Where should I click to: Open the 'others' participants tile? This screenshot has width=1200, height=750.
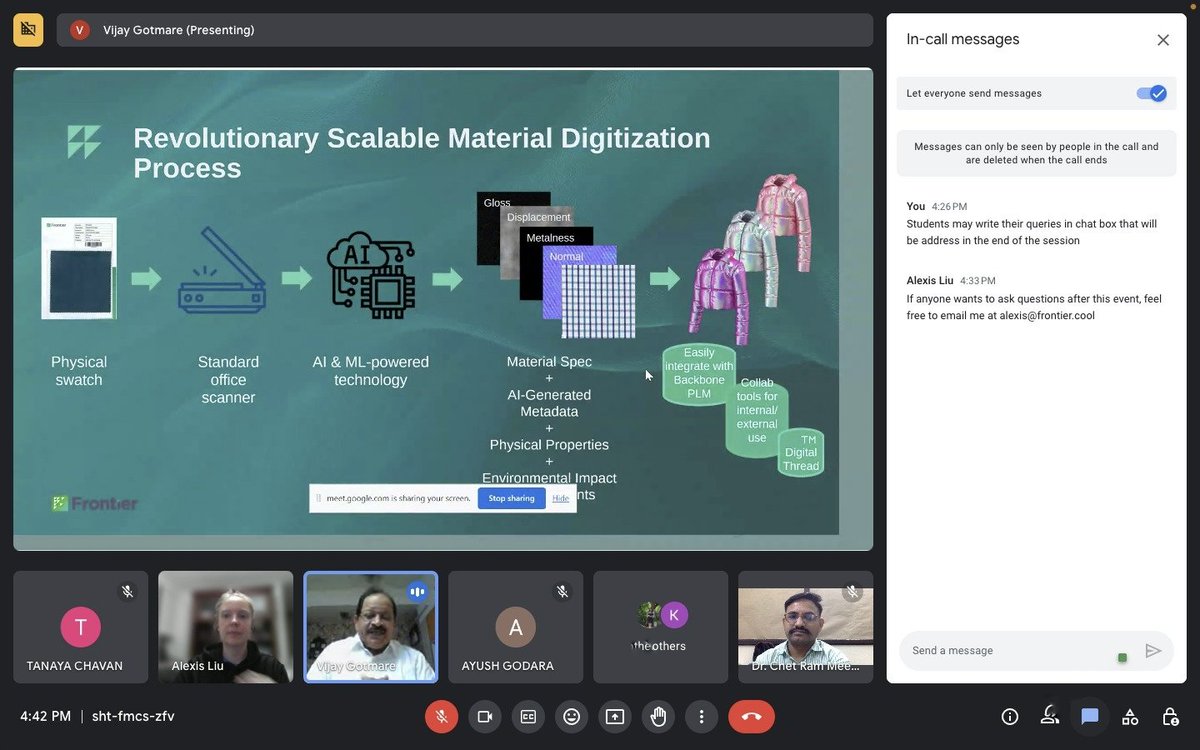coord(661,627)
